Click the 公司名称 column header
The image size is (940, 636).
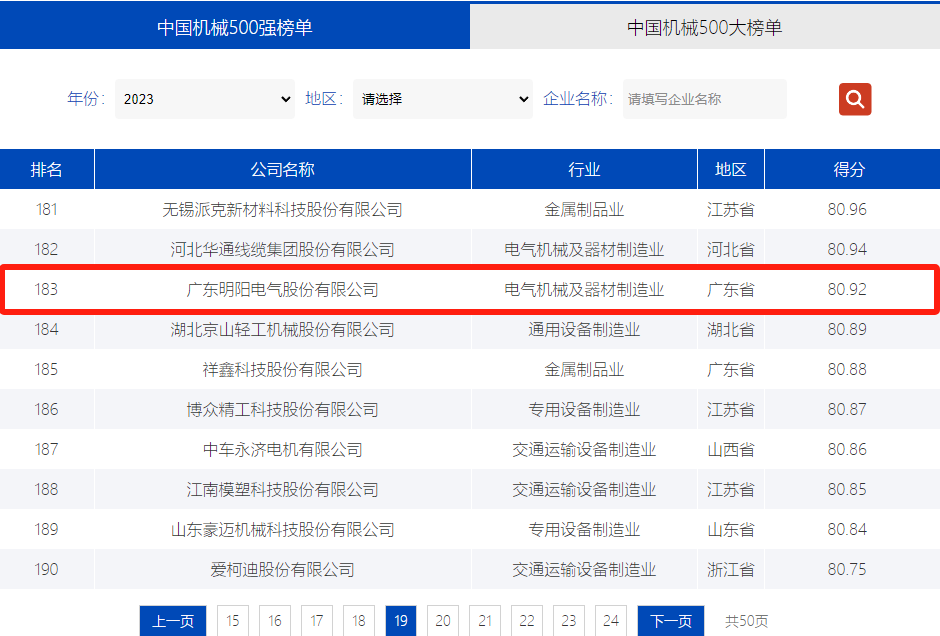283,170
